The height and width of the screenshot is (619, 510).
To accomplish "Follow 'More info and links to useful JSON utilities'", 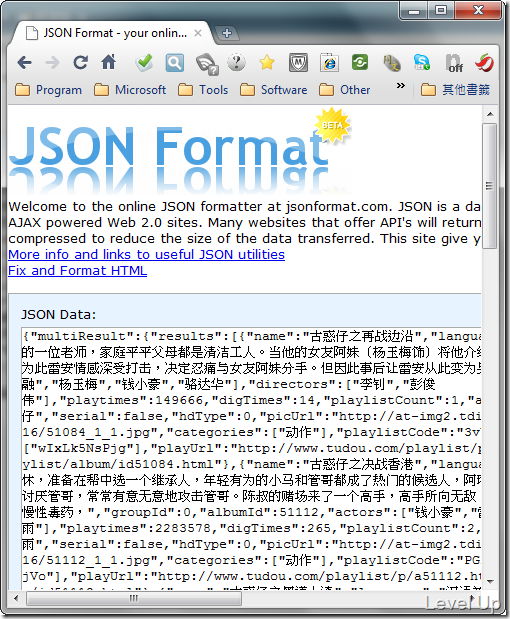I will (x=146, y=255).
